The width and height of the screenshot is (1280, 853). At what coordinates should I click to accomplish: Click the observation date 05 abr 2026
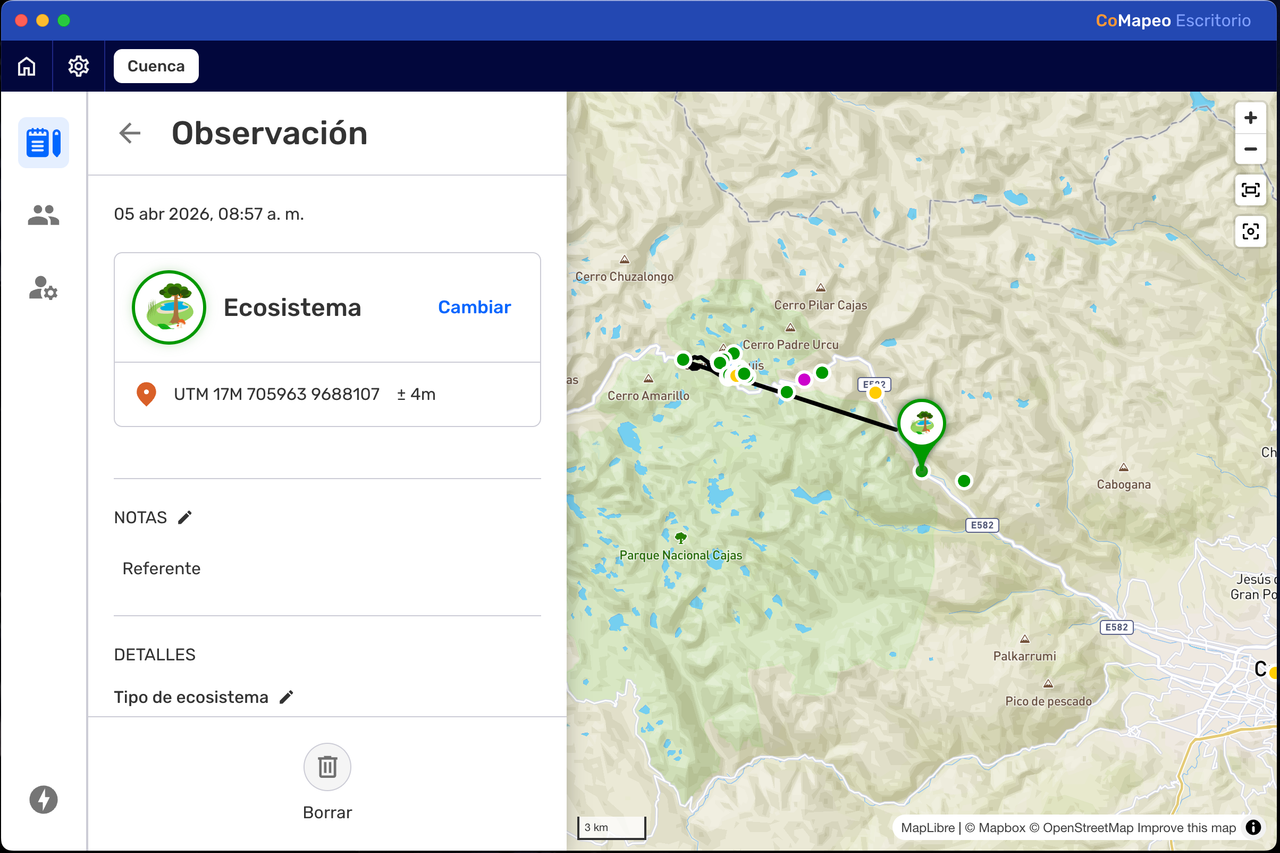click(x=209, y=214)
